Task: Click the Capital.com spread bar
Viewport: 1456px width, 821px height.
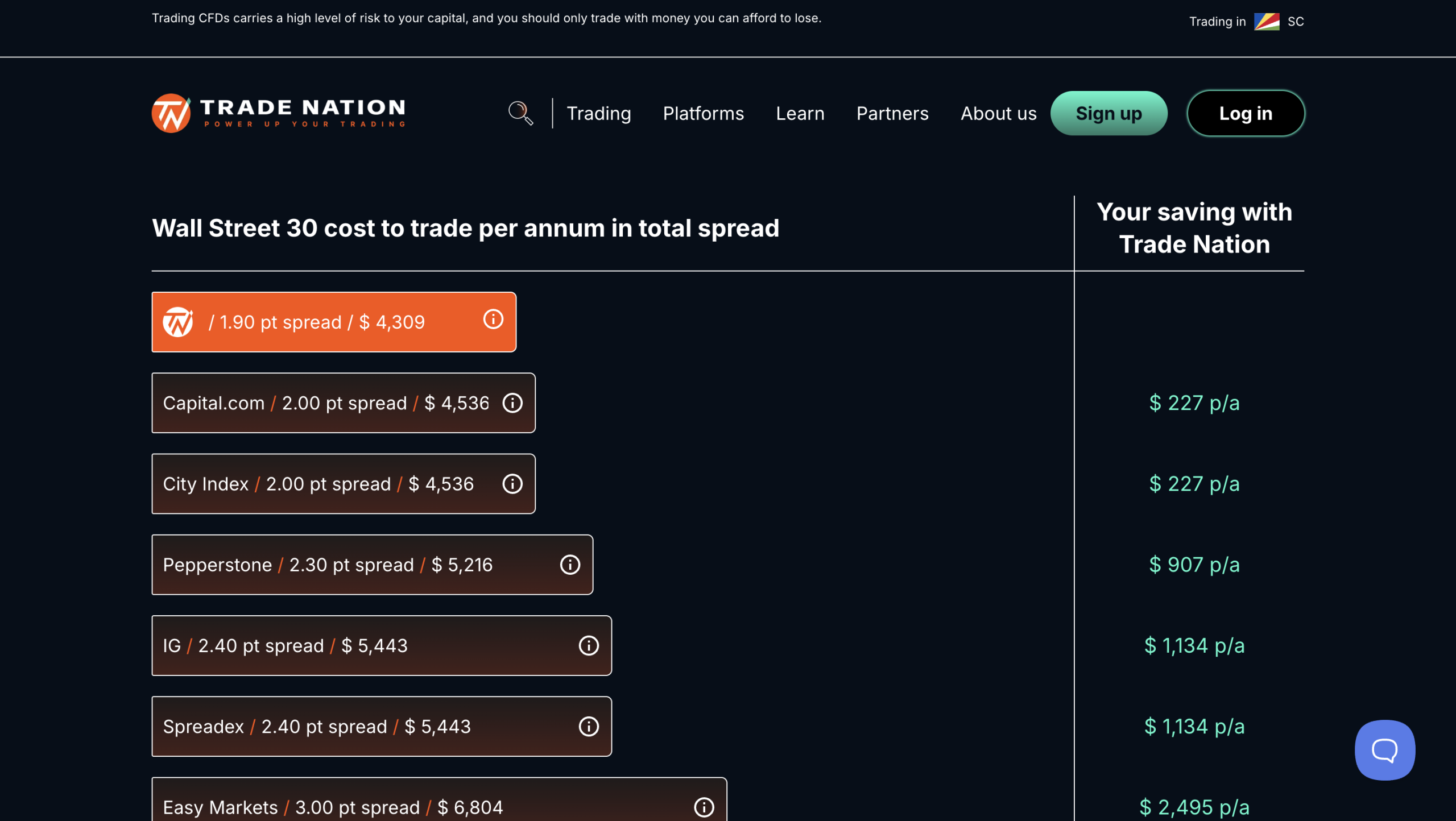Action: coord(344,403)
